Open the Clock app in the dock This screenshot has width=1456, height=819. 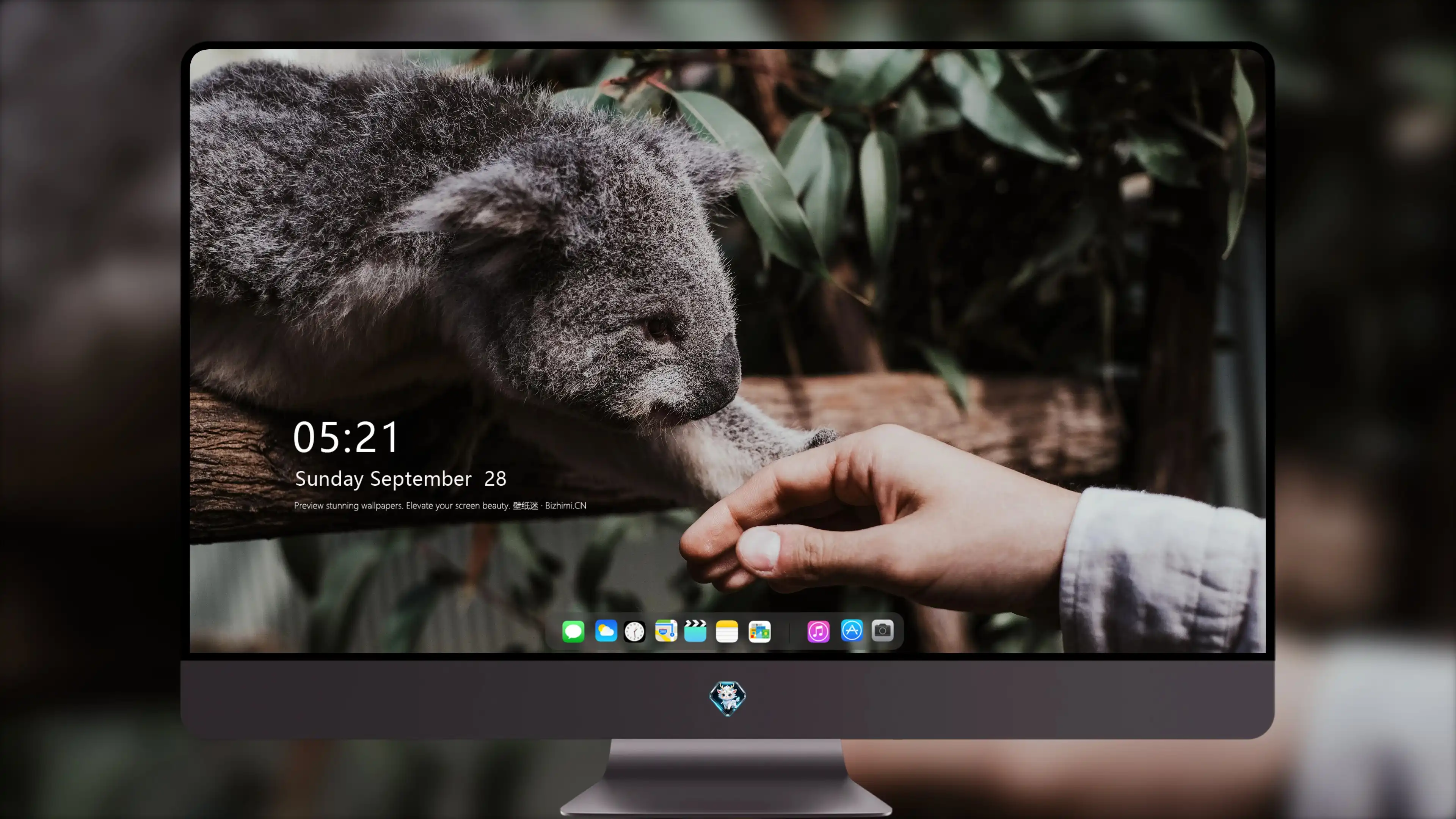[634, 631]
